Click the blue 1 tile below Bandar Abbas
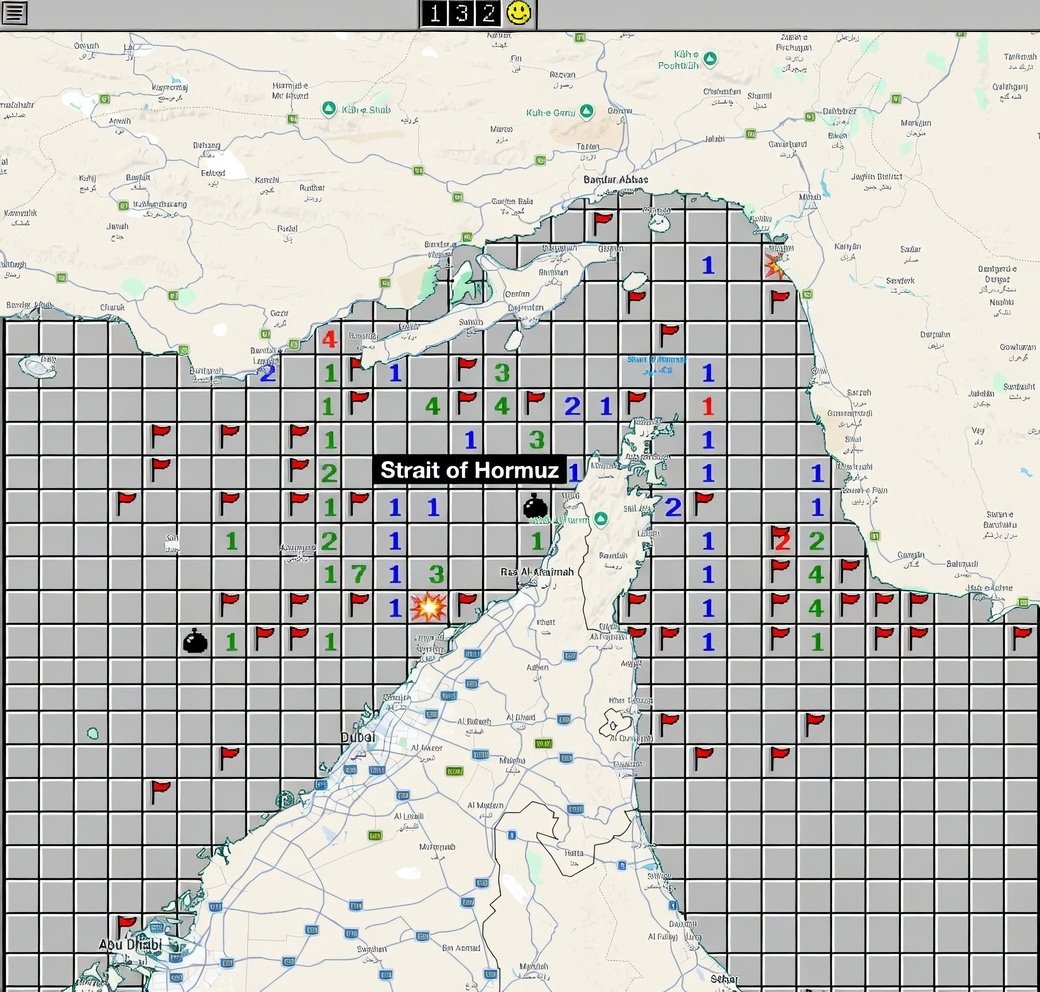 pyautogui.click(x=708, y=265)
